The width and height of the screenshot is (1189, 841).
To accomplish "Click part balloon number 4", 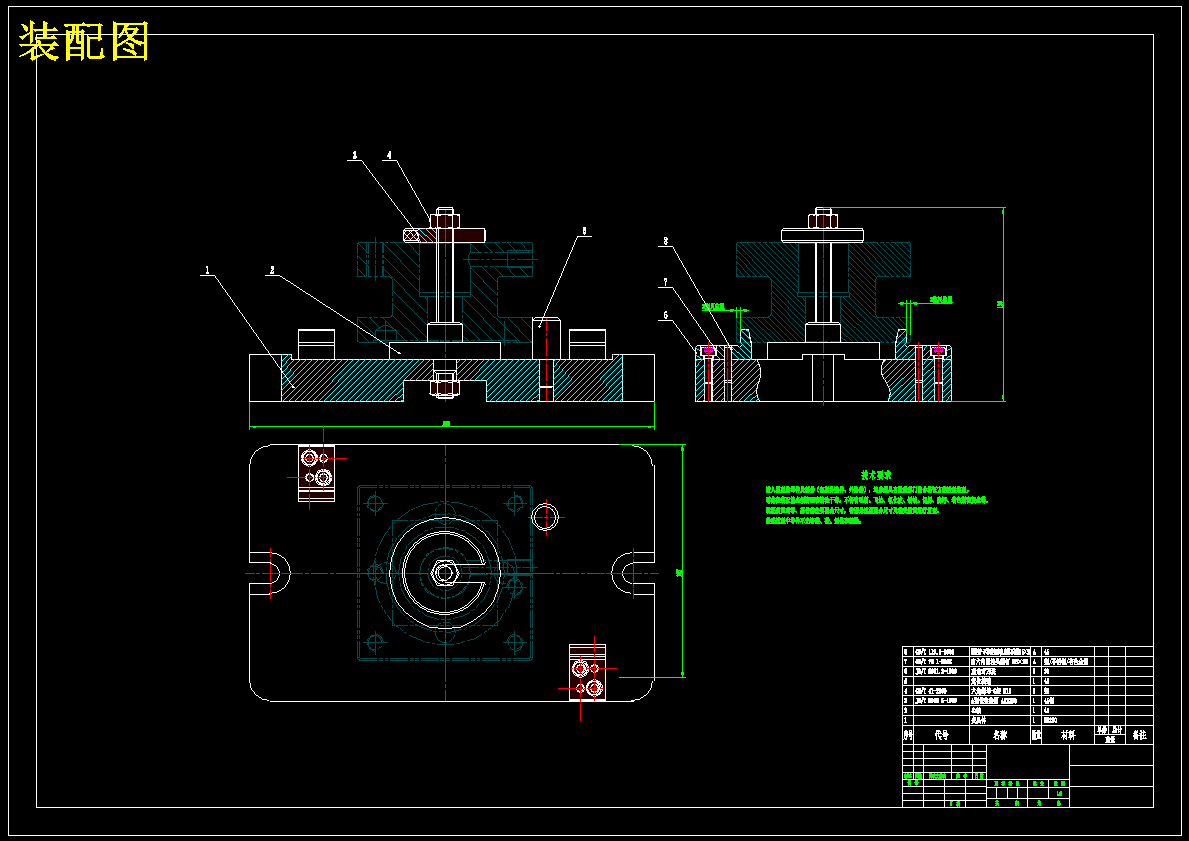I will coord(389,155).
